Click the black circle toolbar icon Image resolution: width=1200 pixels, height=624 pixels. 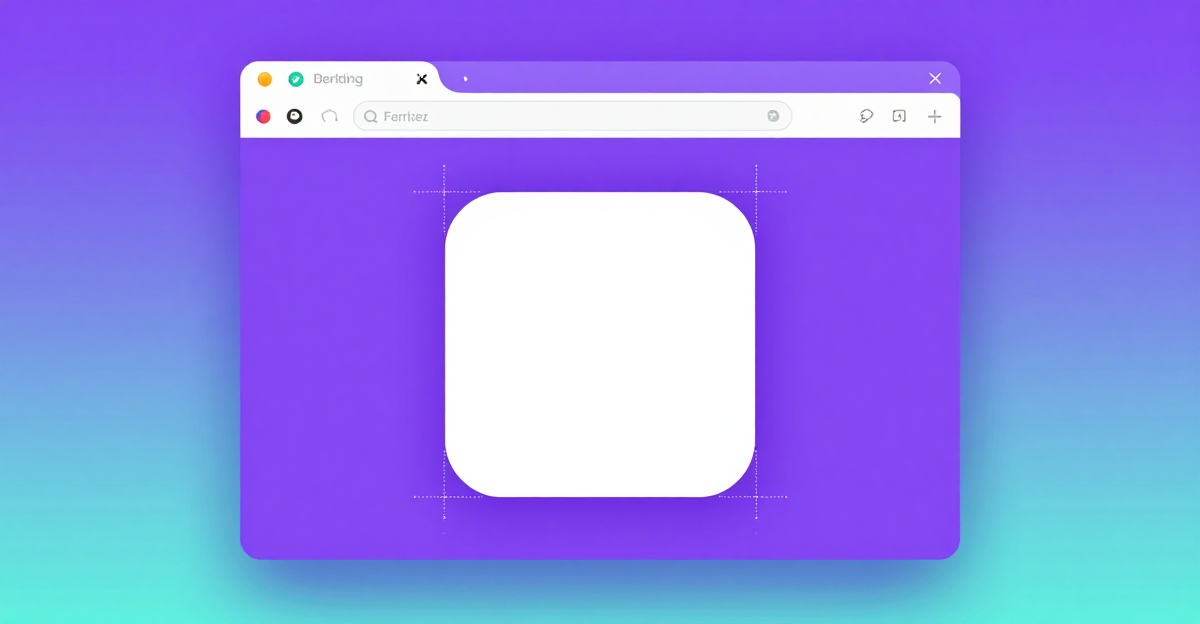[295, 116]
